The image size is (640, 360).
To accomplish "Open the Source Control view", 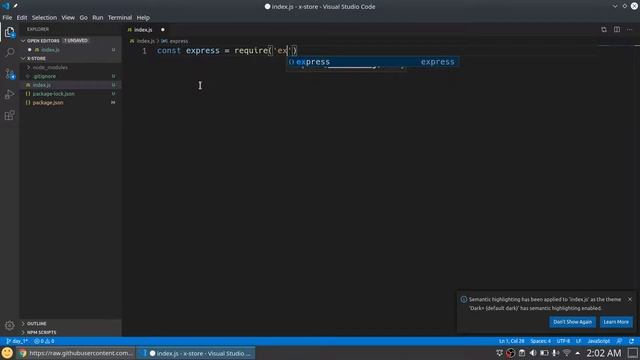I will (9, 74).
